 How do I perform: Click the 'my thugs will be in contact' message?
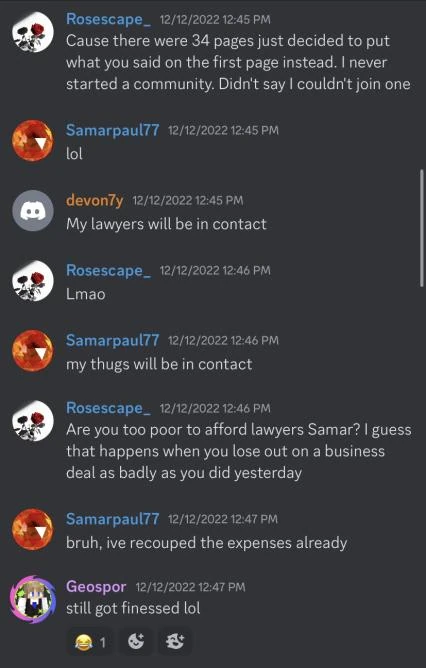(159, 365)
